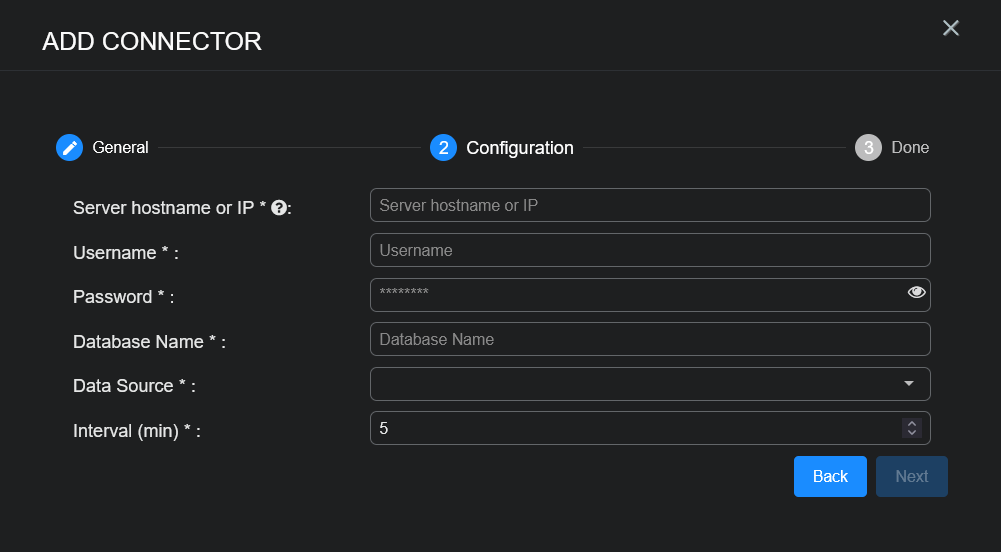The height and width of the screenshot is (552, 1001).
Task: Click the number 2 Configuration step circle
Action: pyautogui.click(x=443, y=148)
